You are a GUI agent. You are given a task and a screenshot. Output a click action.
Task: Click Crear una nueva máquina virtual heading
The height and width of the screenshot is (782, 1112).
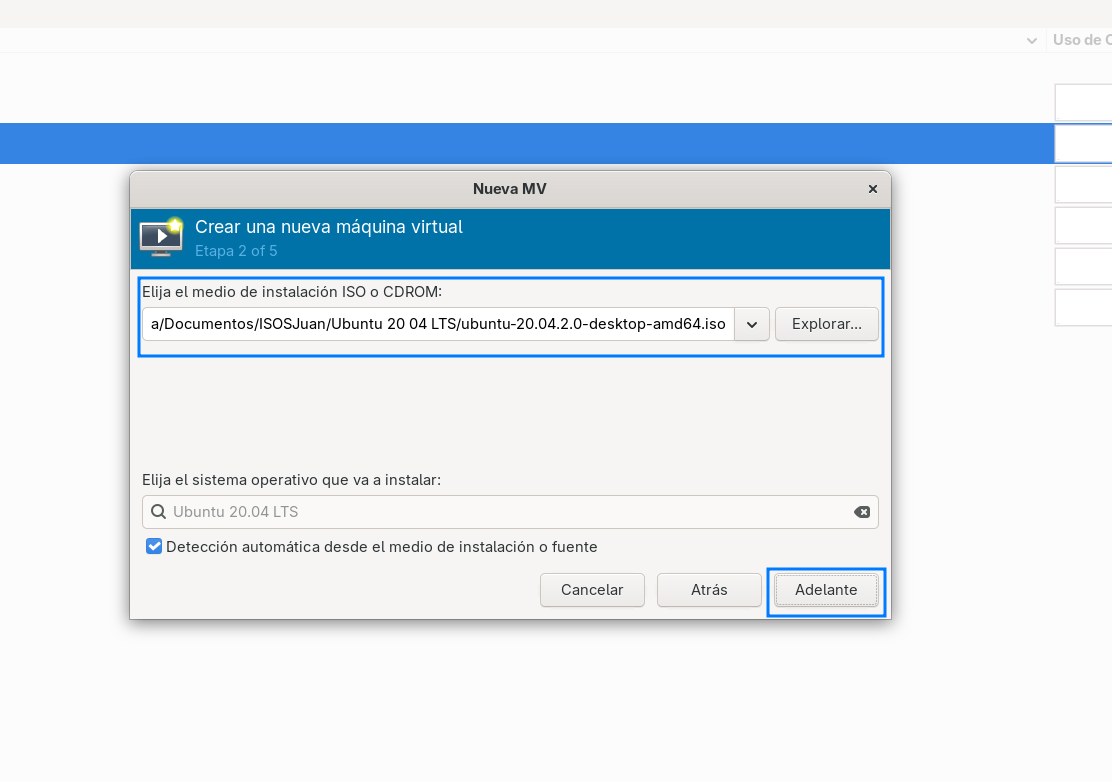[x=329, y=227]
